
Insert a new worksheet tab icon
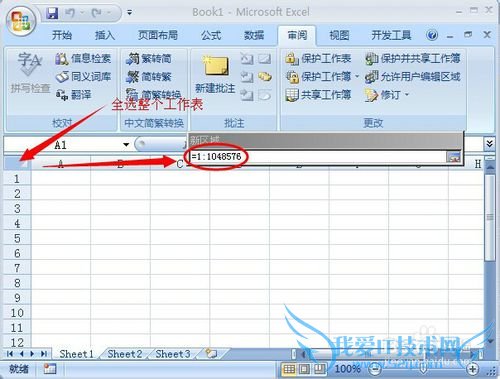click(211, 353)
